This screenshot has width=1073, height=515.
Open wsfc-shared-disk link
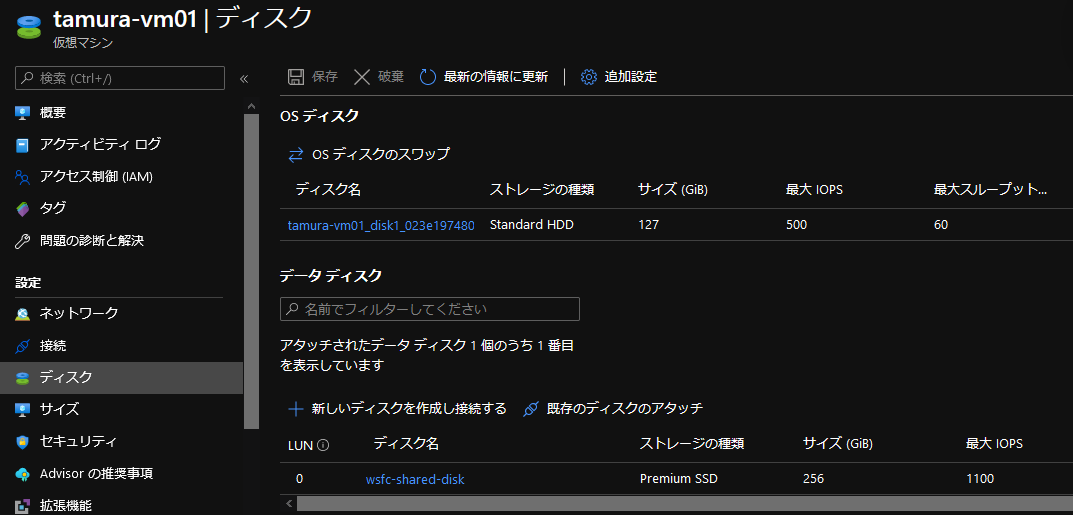(x=415, y=479)
